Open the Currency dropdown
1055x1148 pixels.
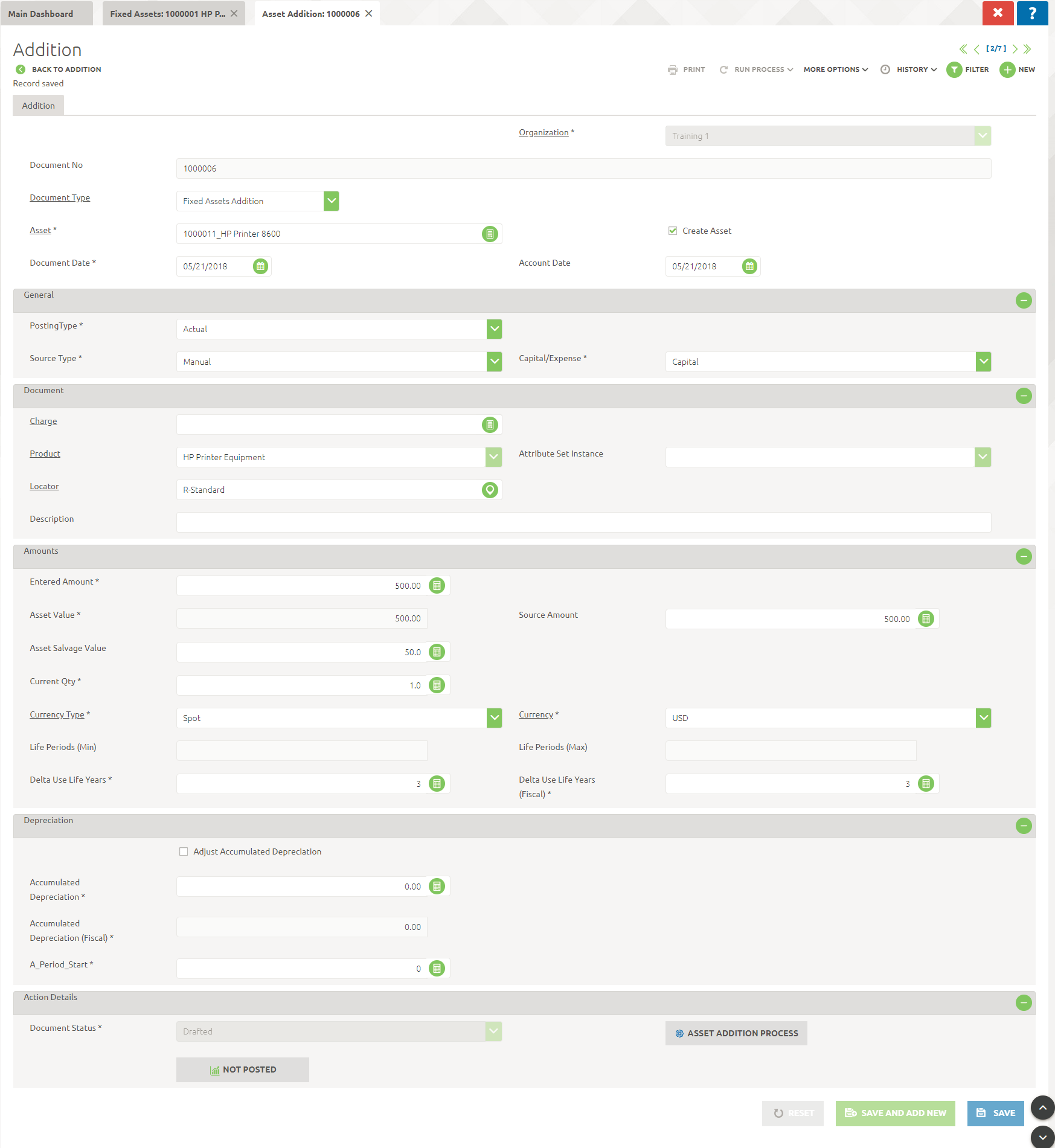[983, 718]
